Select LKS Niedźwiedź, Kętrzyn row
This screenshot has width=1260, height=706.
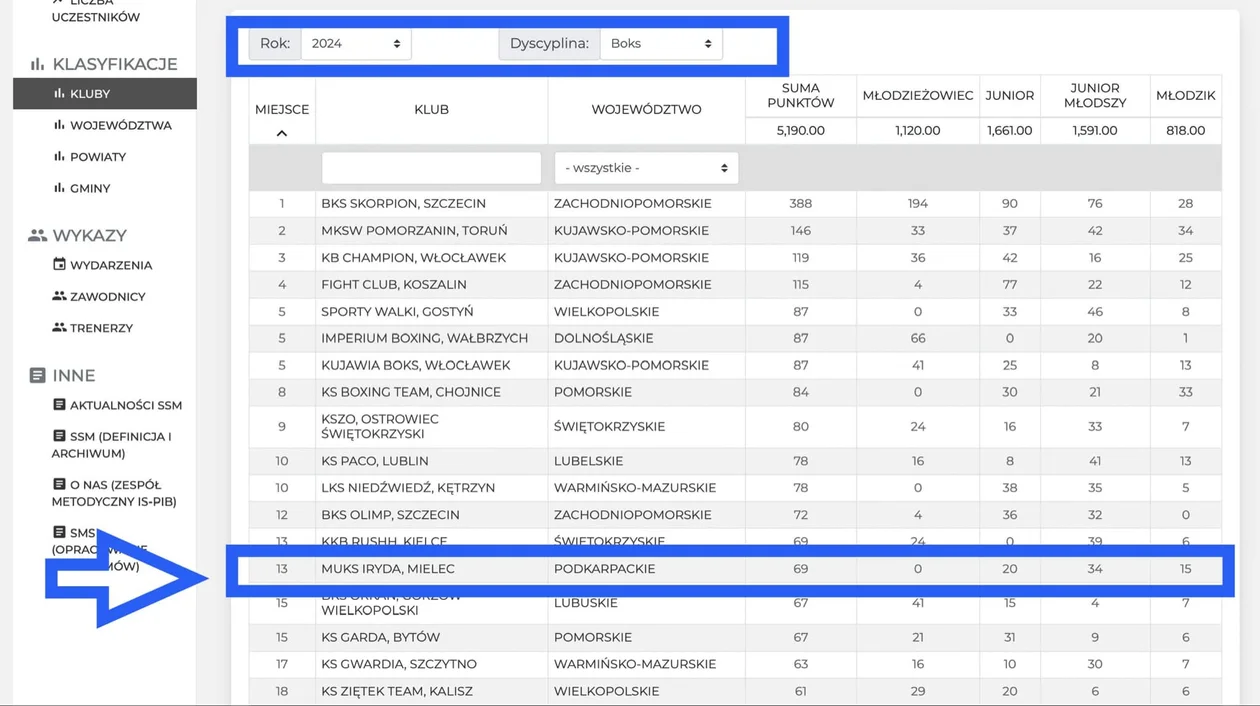735,489
